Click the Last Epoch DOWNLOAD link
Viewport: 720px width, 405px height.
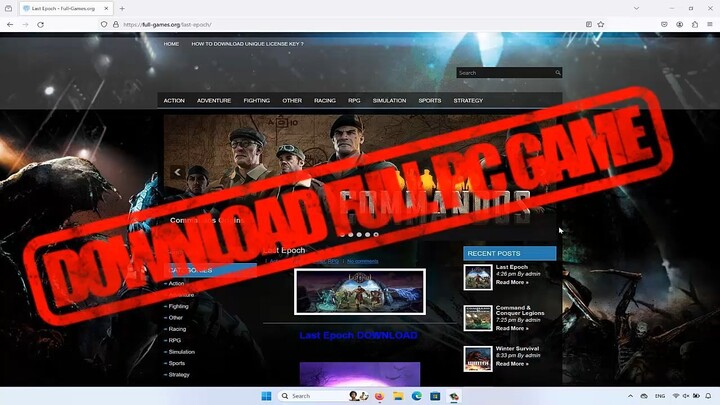point(358,336)
